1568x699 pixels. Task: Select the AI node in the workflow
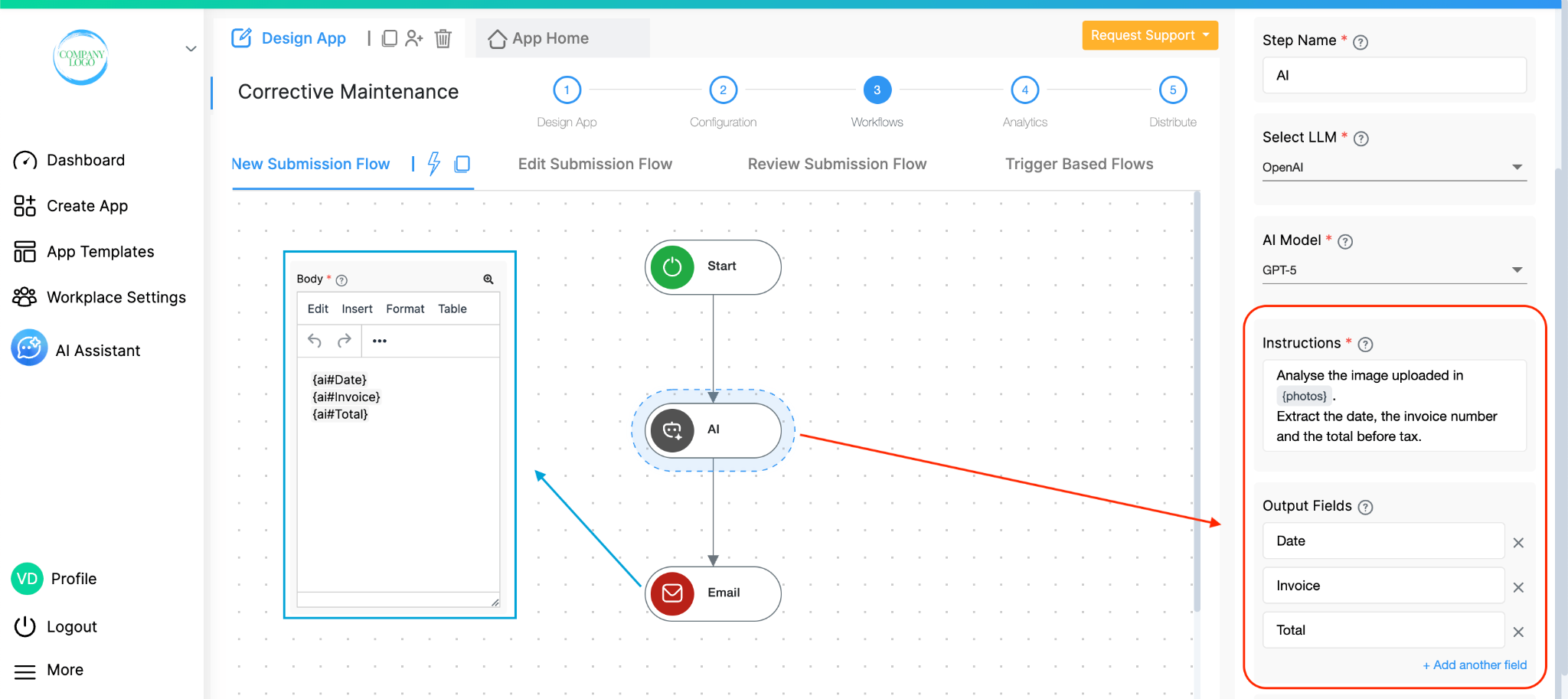tap(713, 430)
